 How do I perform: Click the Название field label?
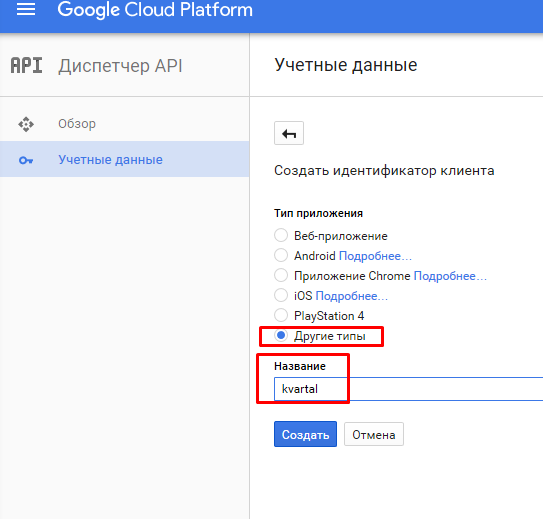pos(300,366)
